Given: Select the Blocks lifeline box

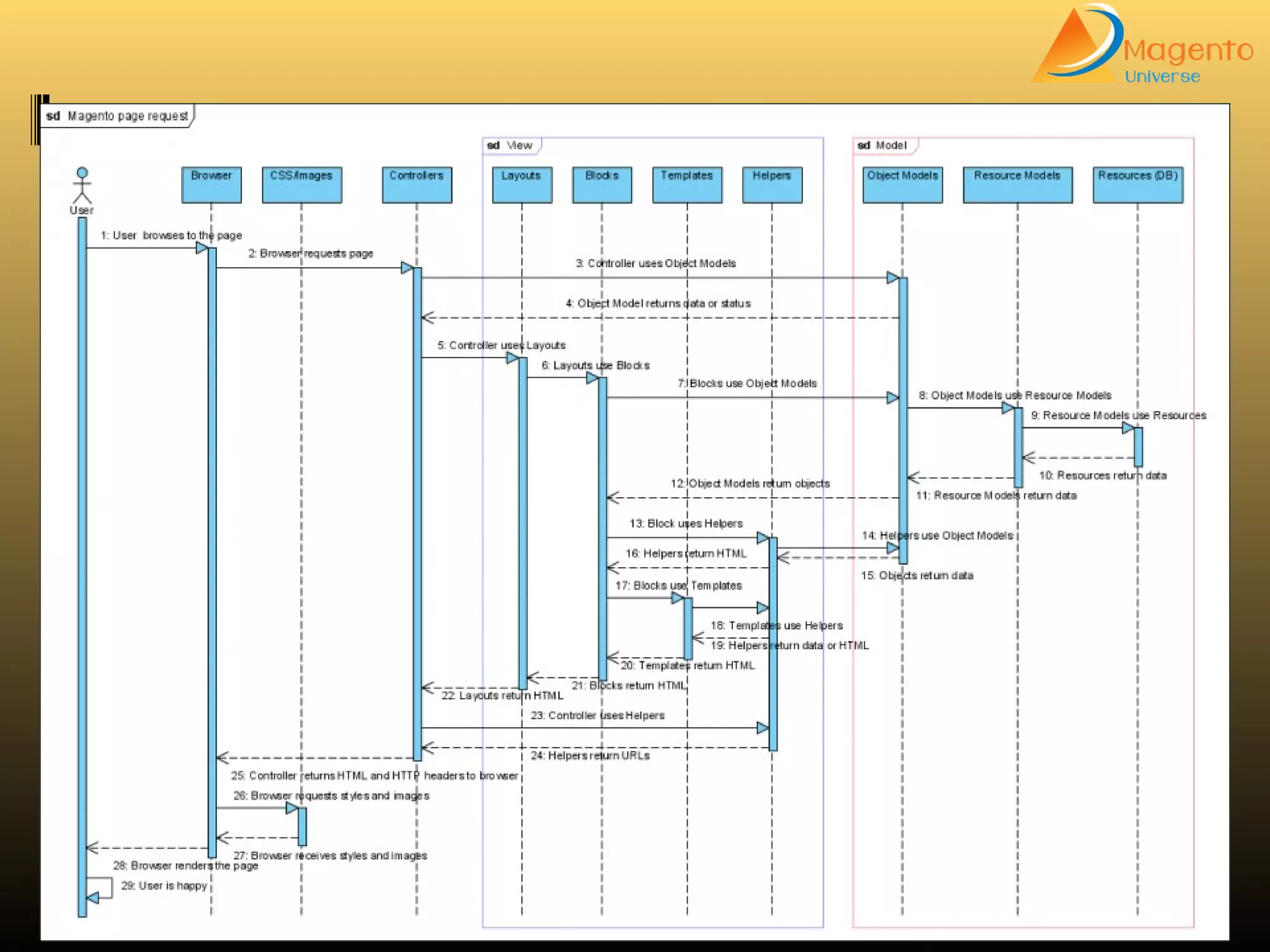Looking at the screenshot, I should click(x=602, y=184).
